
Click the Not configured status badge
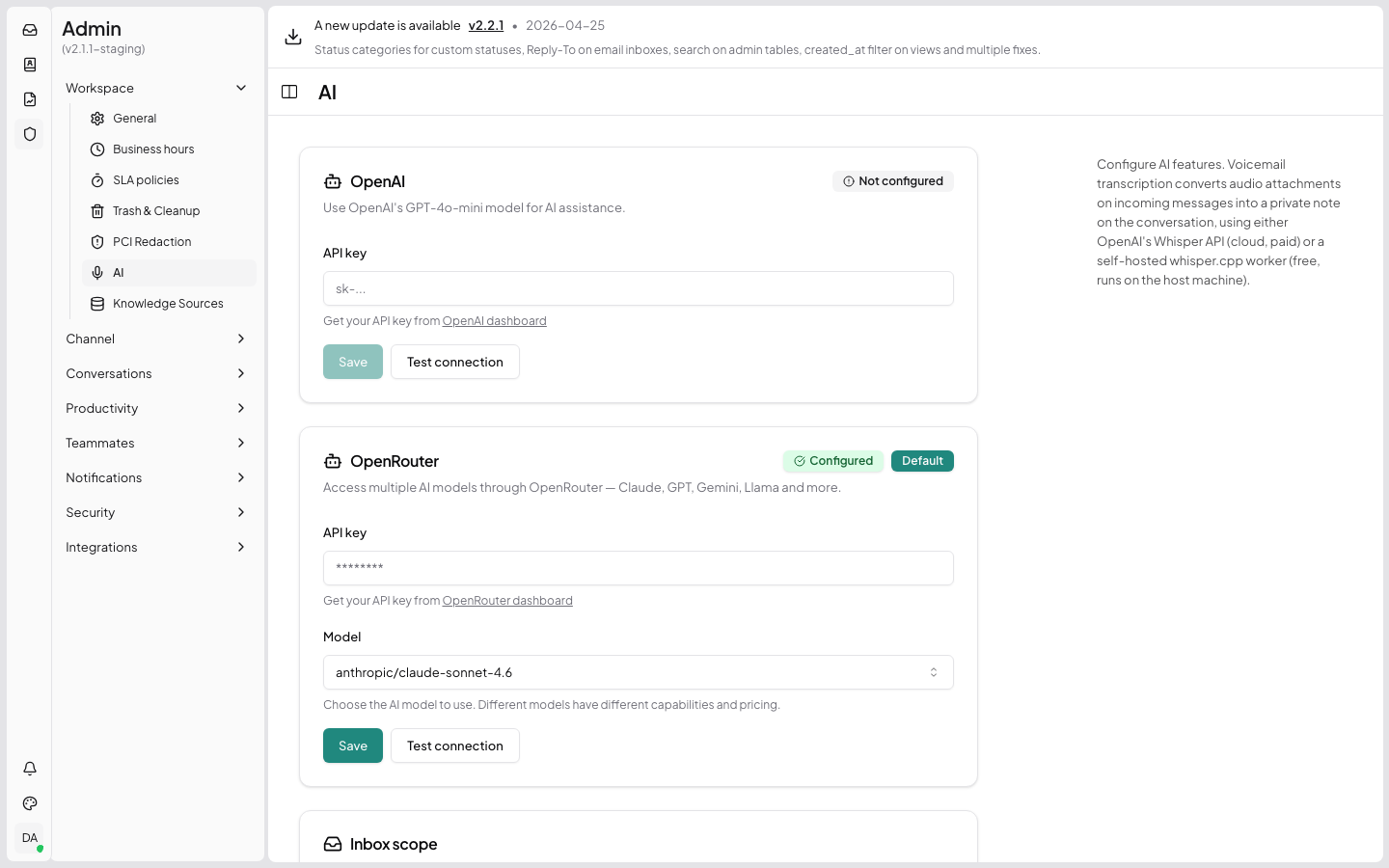(x=893, y=181)
